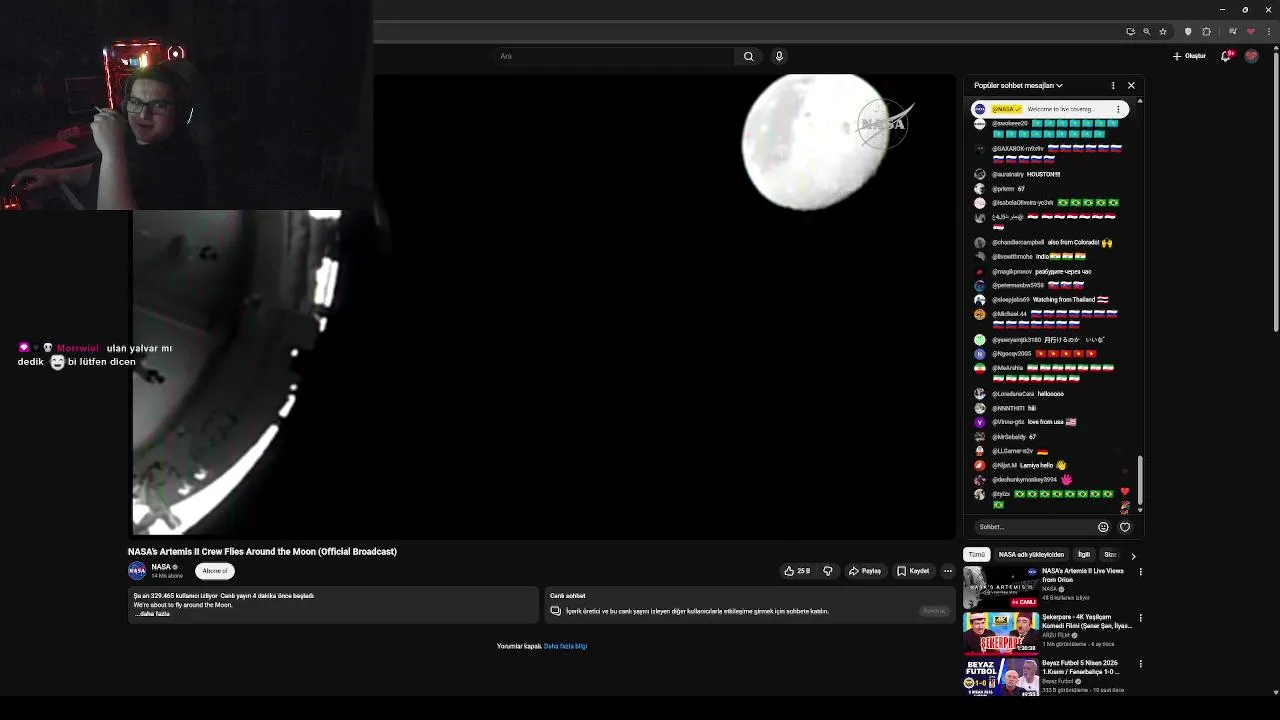Viewport: 1280px width, 720px height.
Task: Open the Oluştur create button
Action: coord(1189,56)
